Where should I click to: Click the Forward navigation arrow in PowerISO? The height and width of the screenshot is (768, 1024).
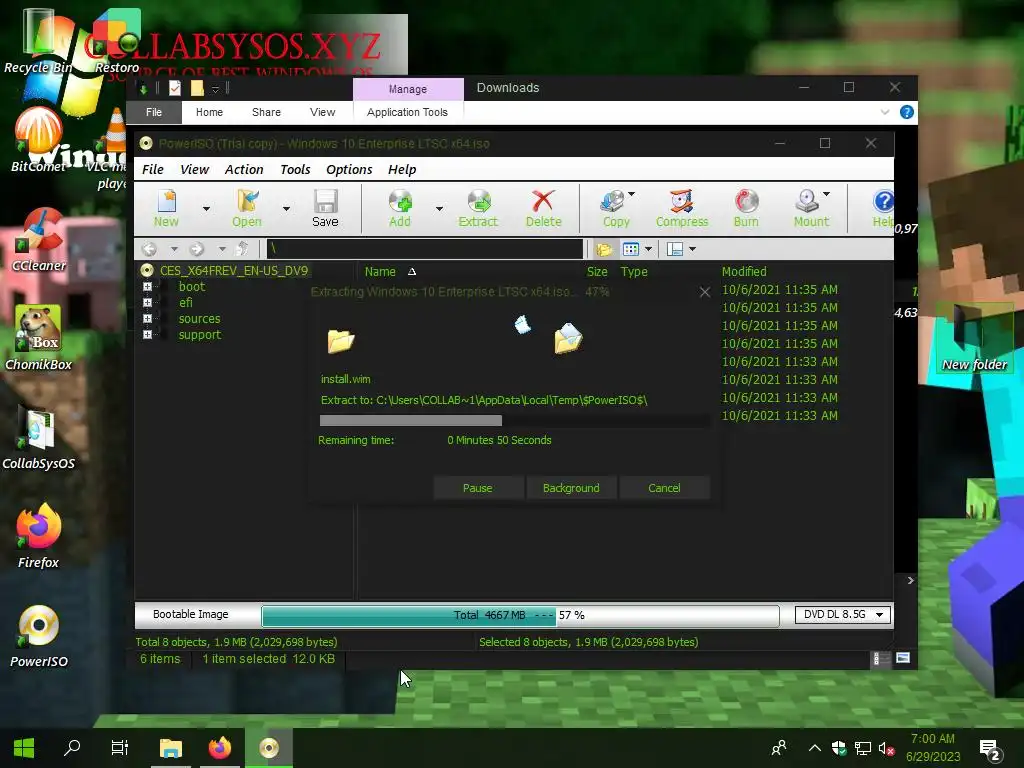coord(197,249)
